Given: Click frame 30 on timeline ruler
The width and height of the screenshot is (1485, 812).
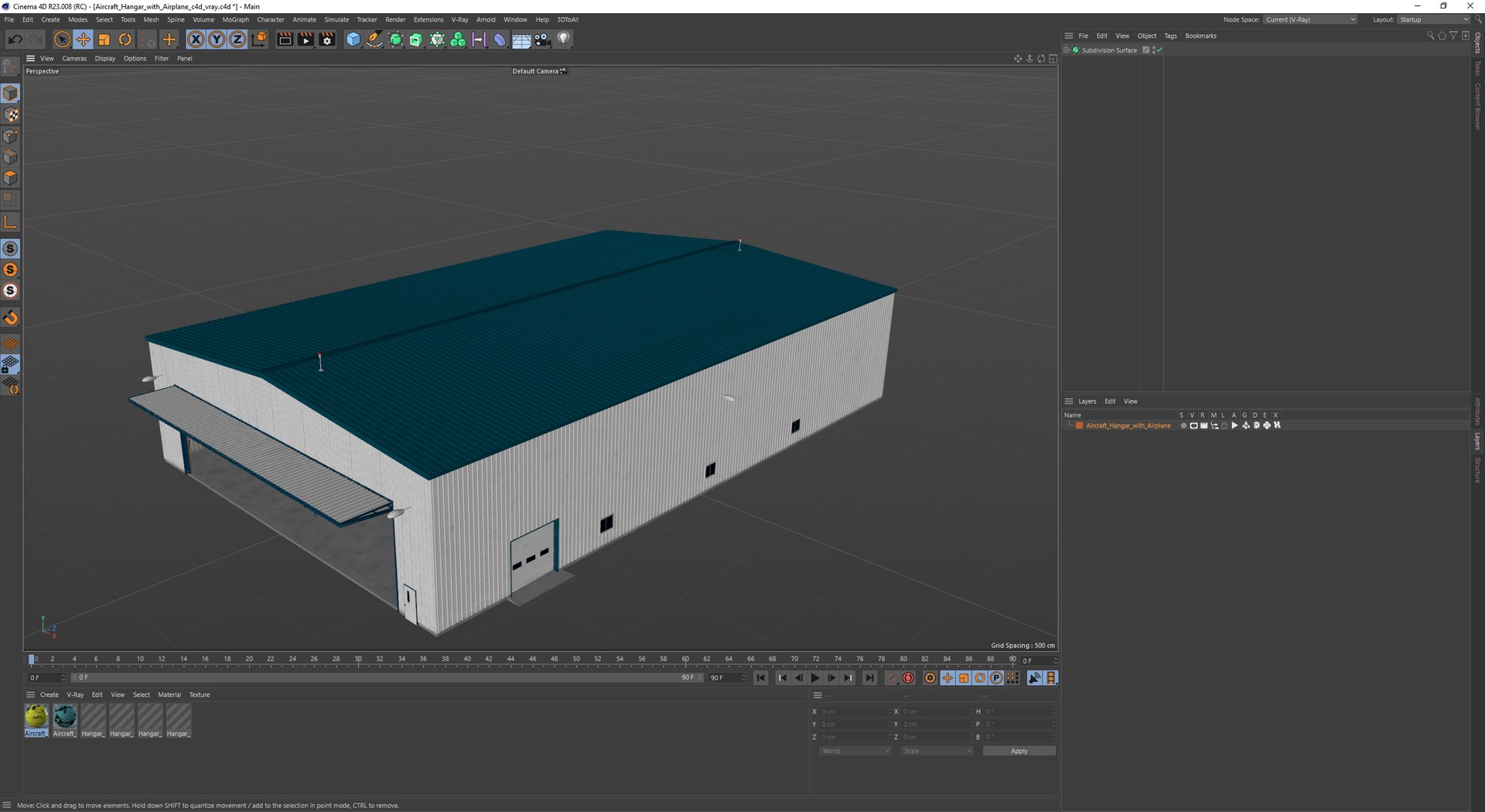Looking at the screenshot, I should (x=358, y=660).
